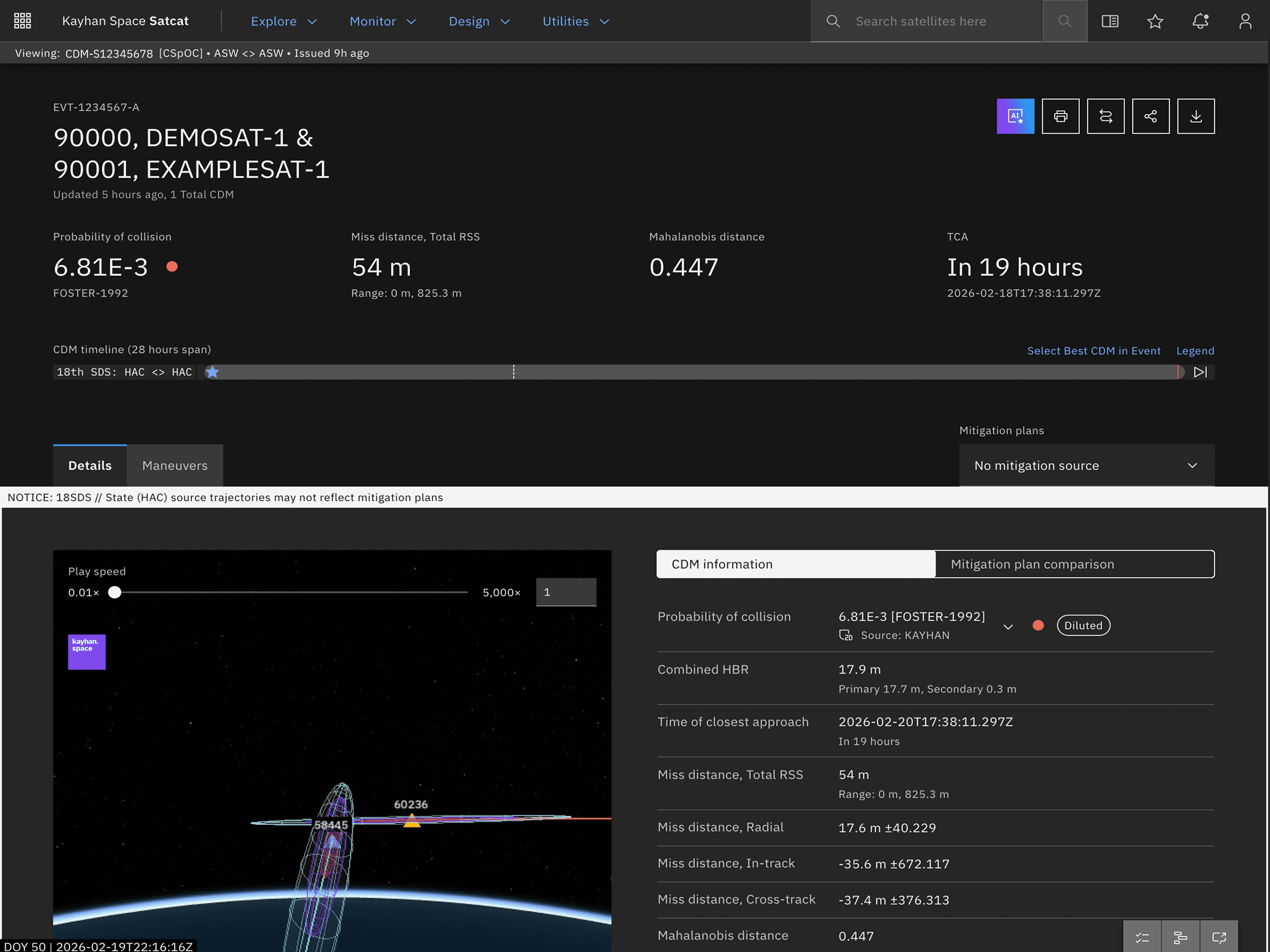Click the 18th SDS: HAC <> HAC label
1270x952 pixels.
click(x=124, y=372)
